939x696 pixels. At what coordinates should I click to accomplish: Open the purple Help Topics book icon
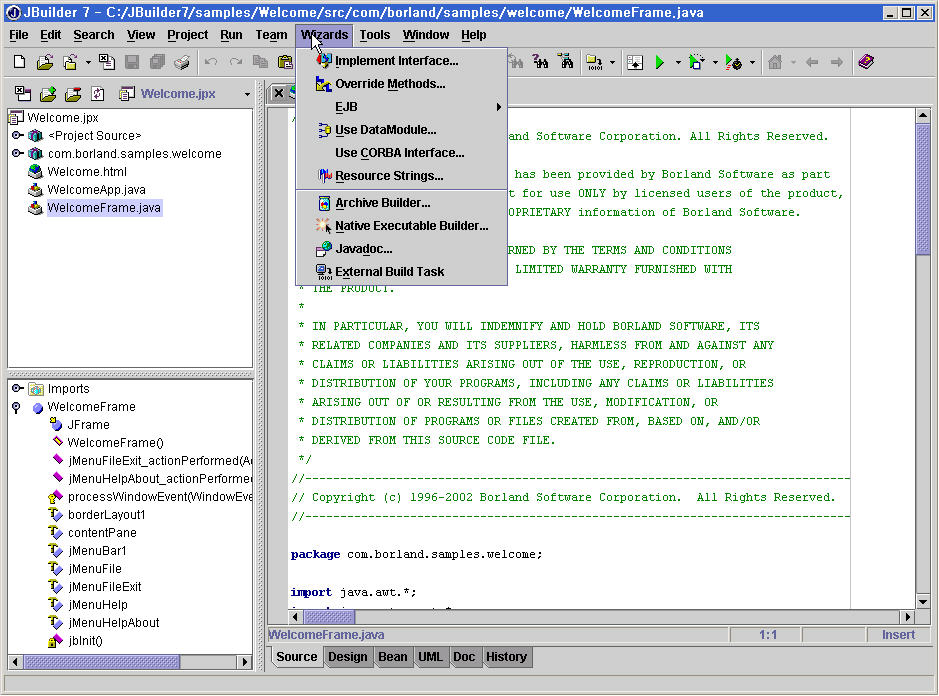[x=866, y=62]
